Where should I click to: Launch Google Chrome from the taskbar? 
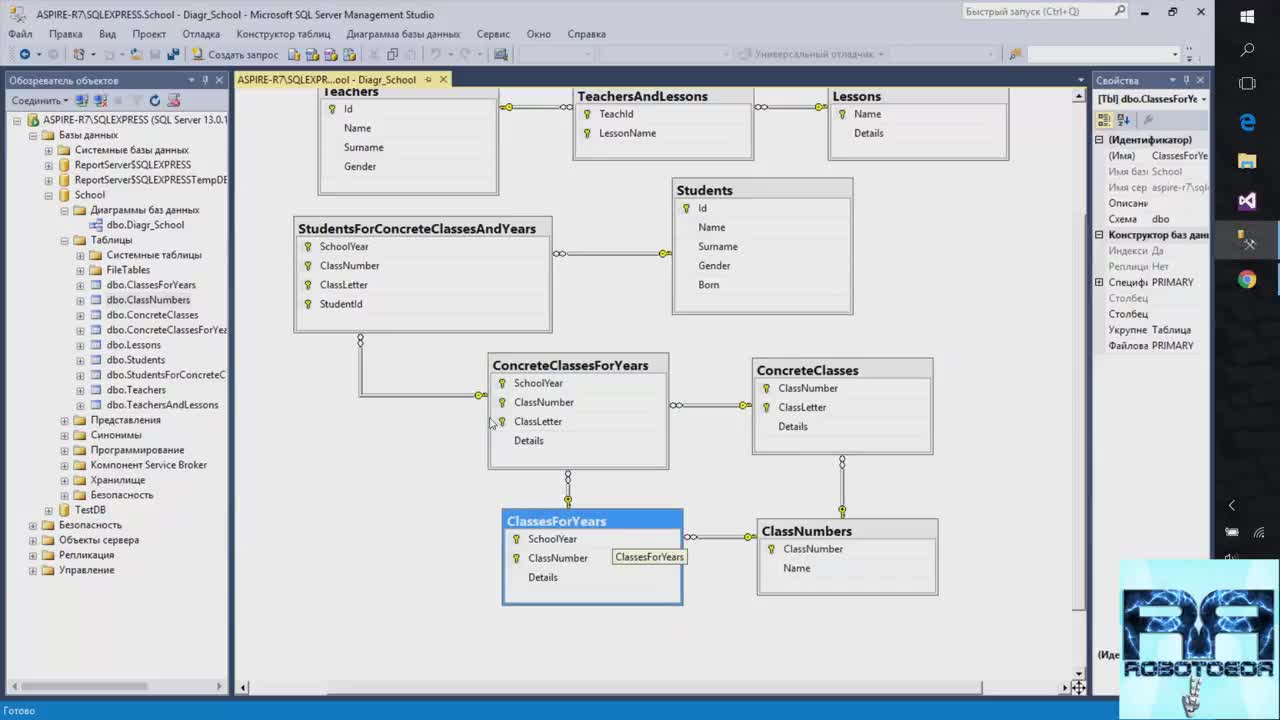(1247, 280)
